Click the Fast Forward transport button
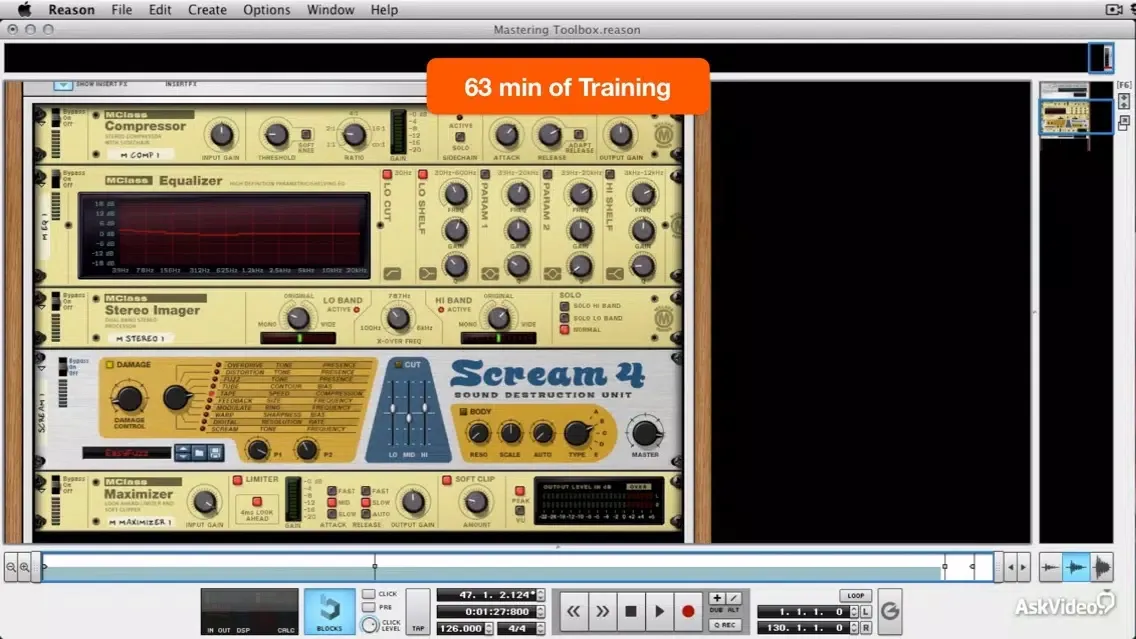 (x=602, y=611)
